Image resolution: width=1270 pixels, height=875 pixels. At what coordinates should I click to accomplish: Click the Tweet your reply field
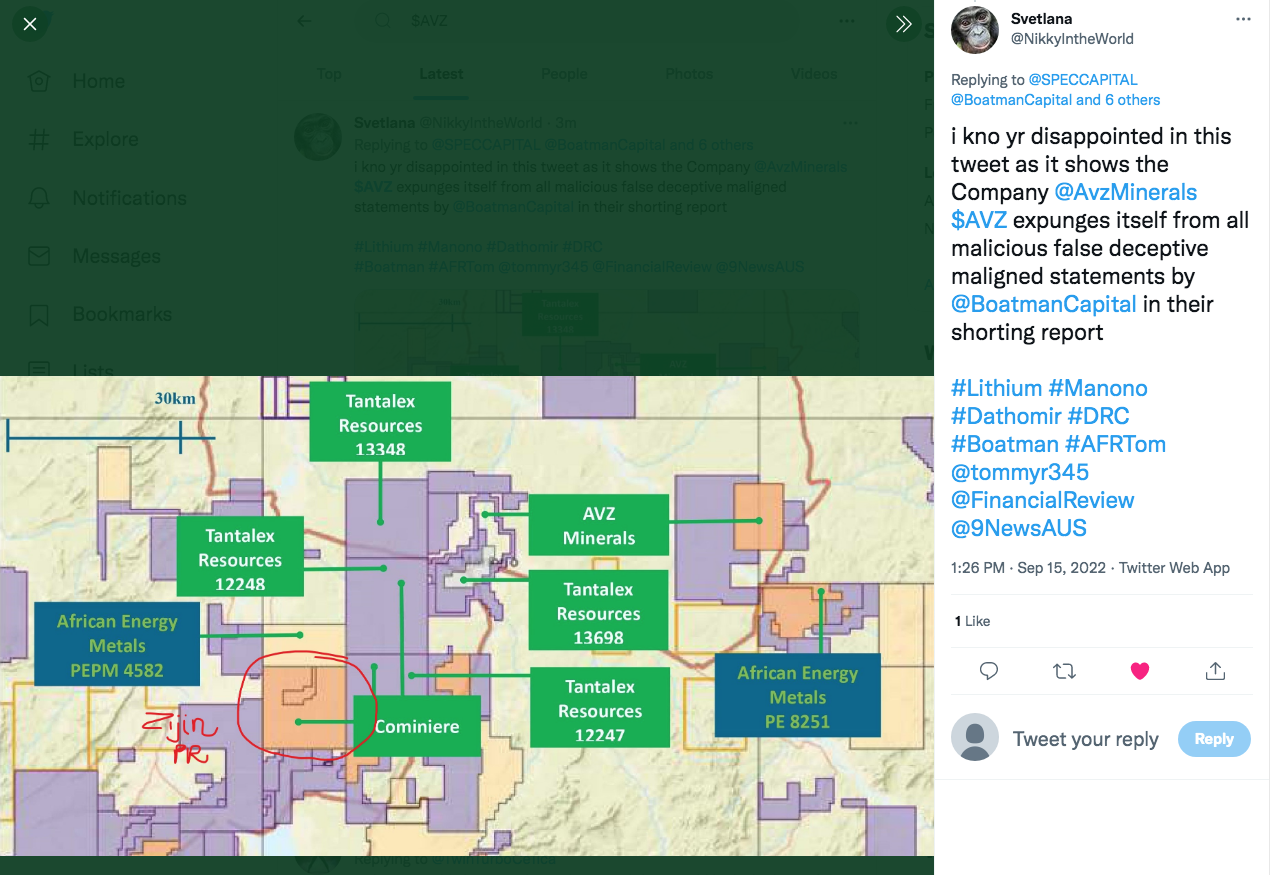point(1085,739)
